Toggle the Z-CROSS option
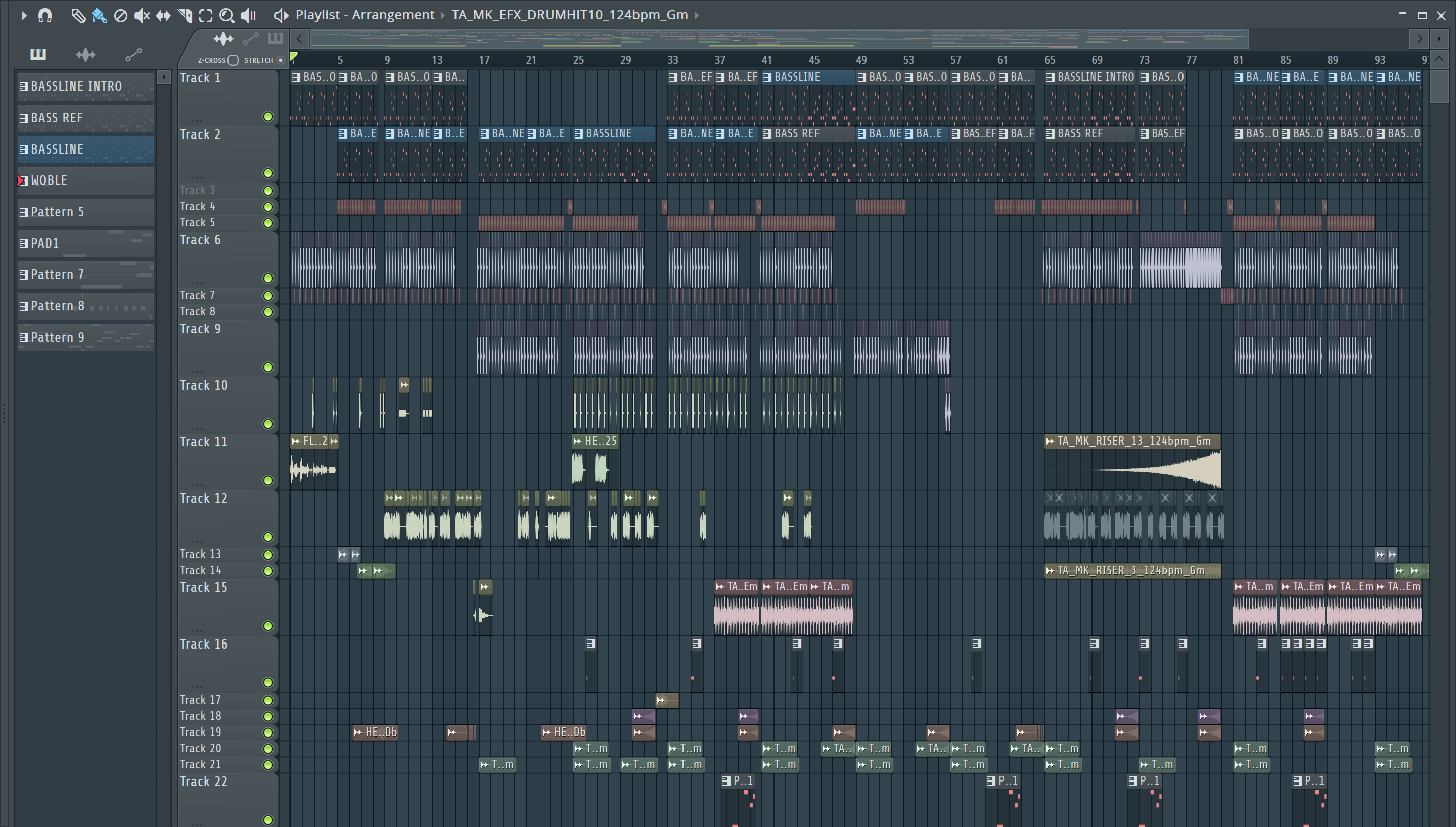 click(233, 60)
